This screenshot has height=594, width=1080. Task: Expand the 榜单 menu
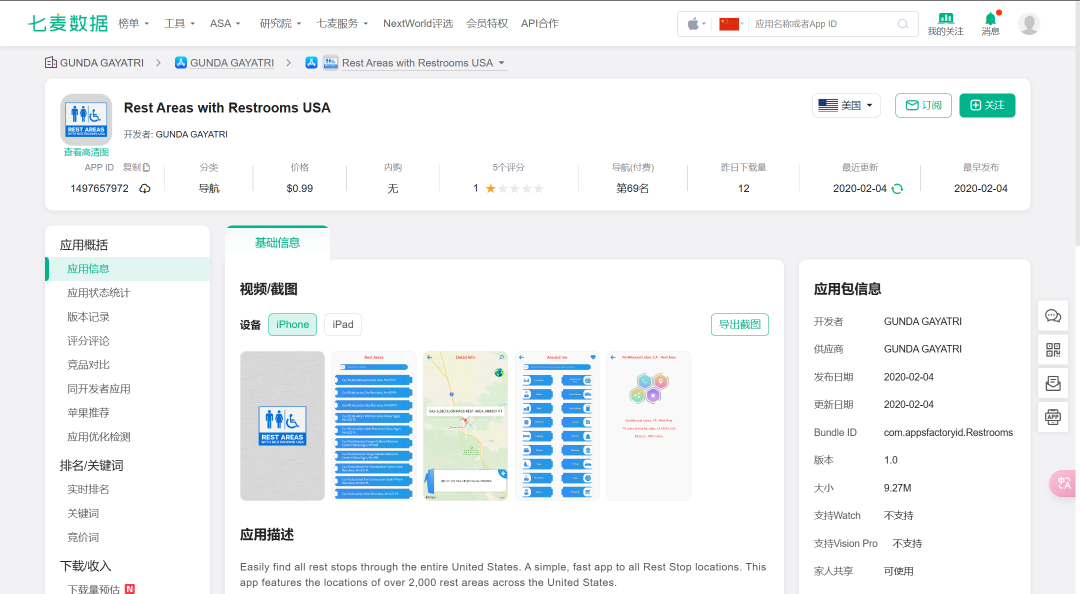pyautogui.click(x=134, y=23)
